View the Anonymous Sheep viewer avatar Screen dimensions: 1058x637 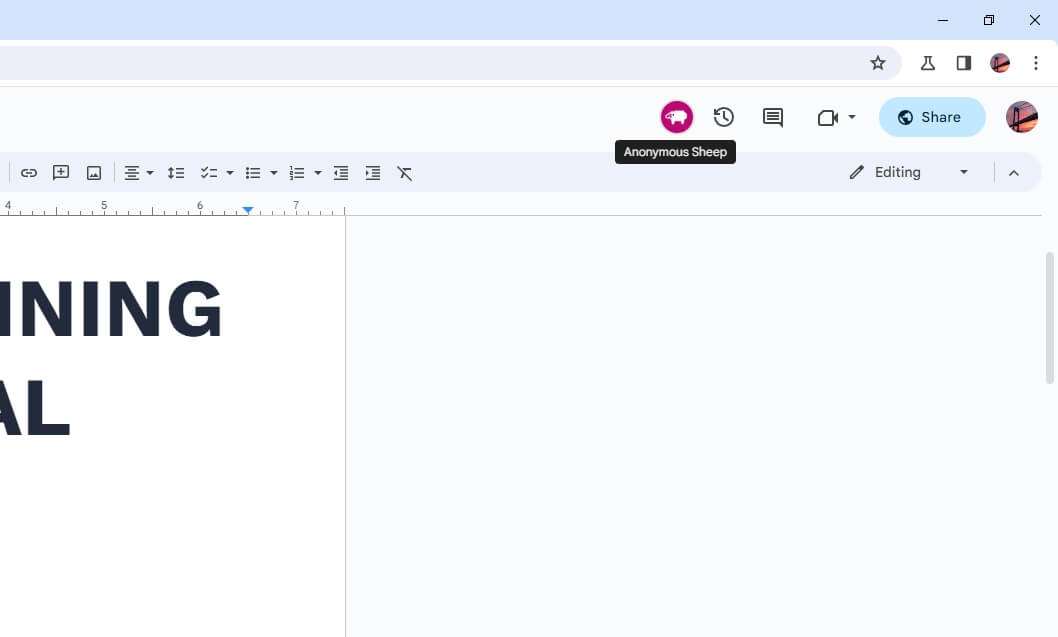[x=676, y=117]
